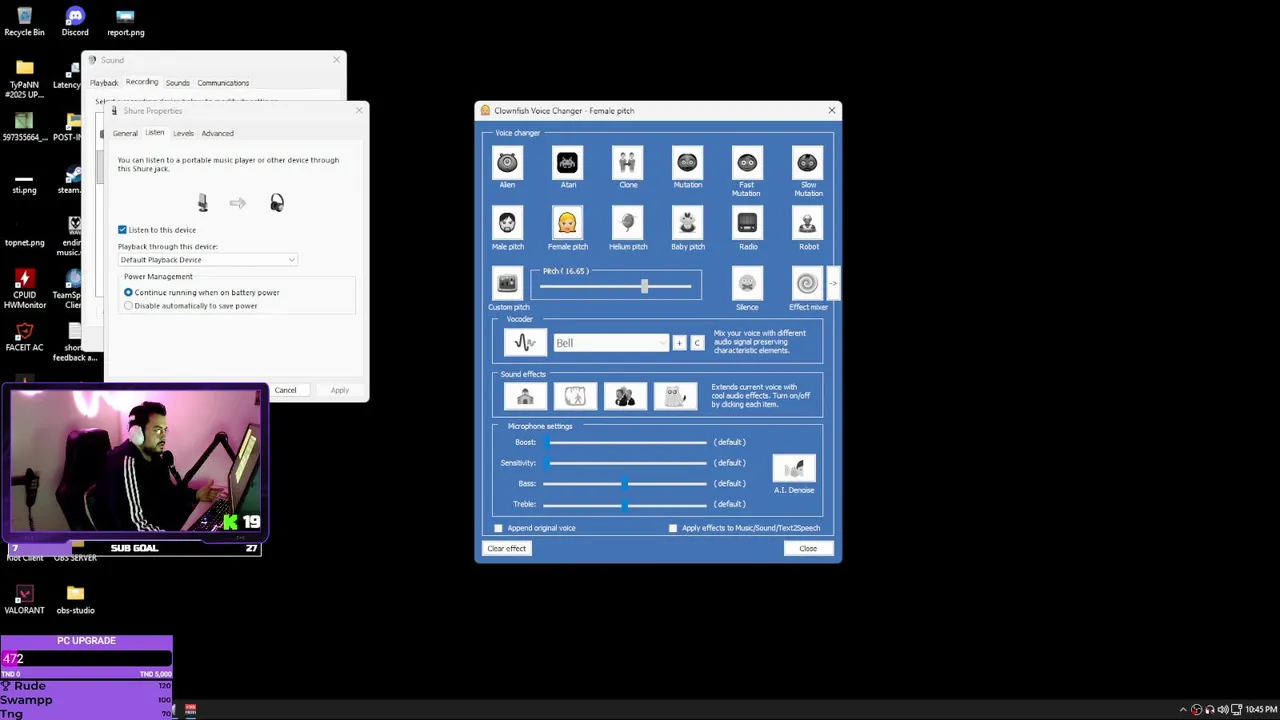
Task: Select the Helium pitch voice
Action: click(x=628, y=223)
